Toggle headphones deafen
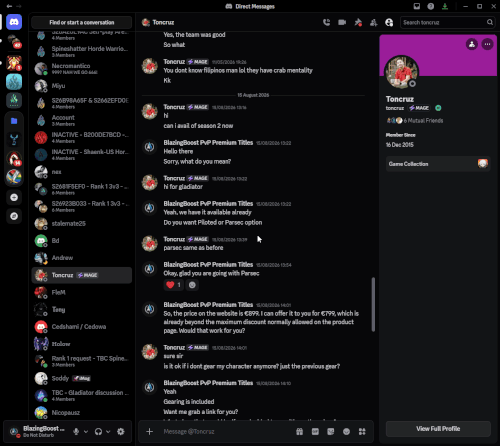 (98, 431)
